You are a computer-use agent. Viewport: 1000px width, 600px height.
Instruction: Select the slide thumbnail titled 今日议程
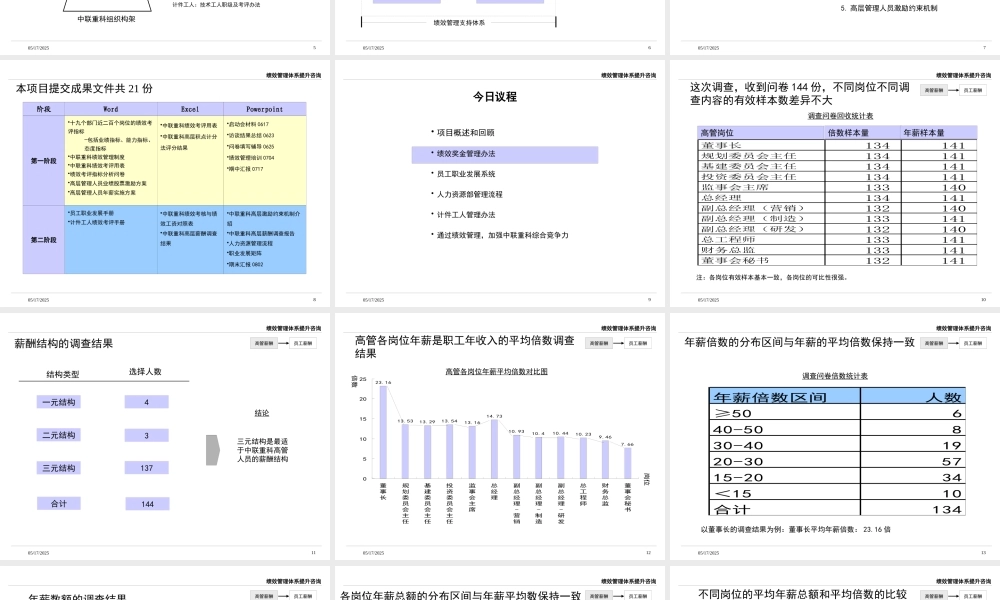click(x=499, y=183)
